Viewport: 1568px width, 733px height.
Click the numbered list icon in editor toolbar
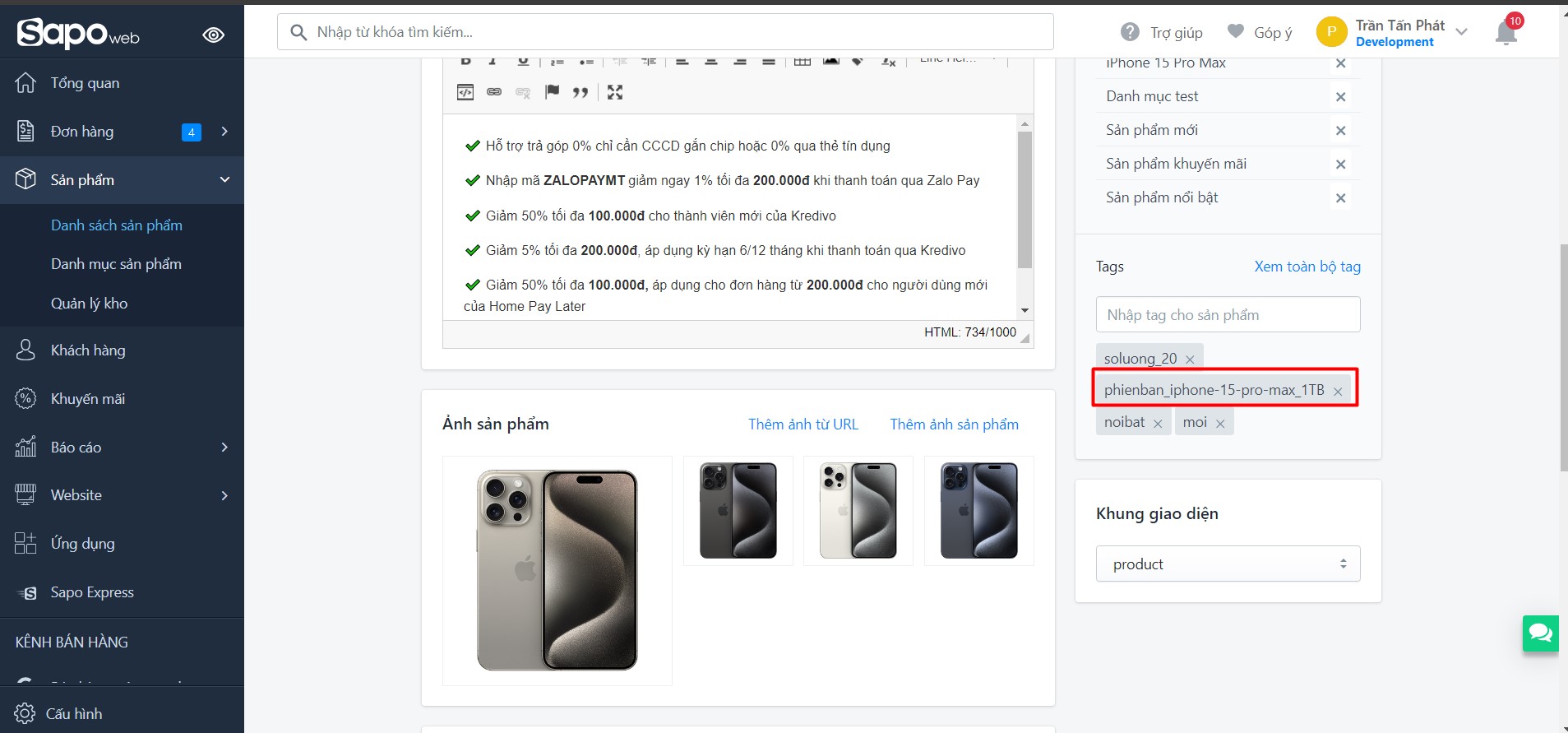coord(557,61)
